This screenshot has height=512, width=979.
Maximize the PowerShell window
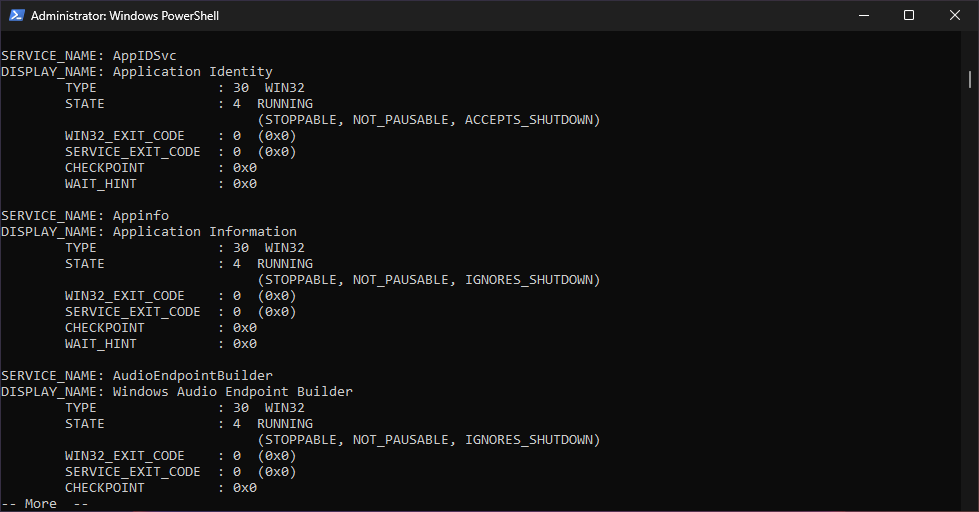909,16
